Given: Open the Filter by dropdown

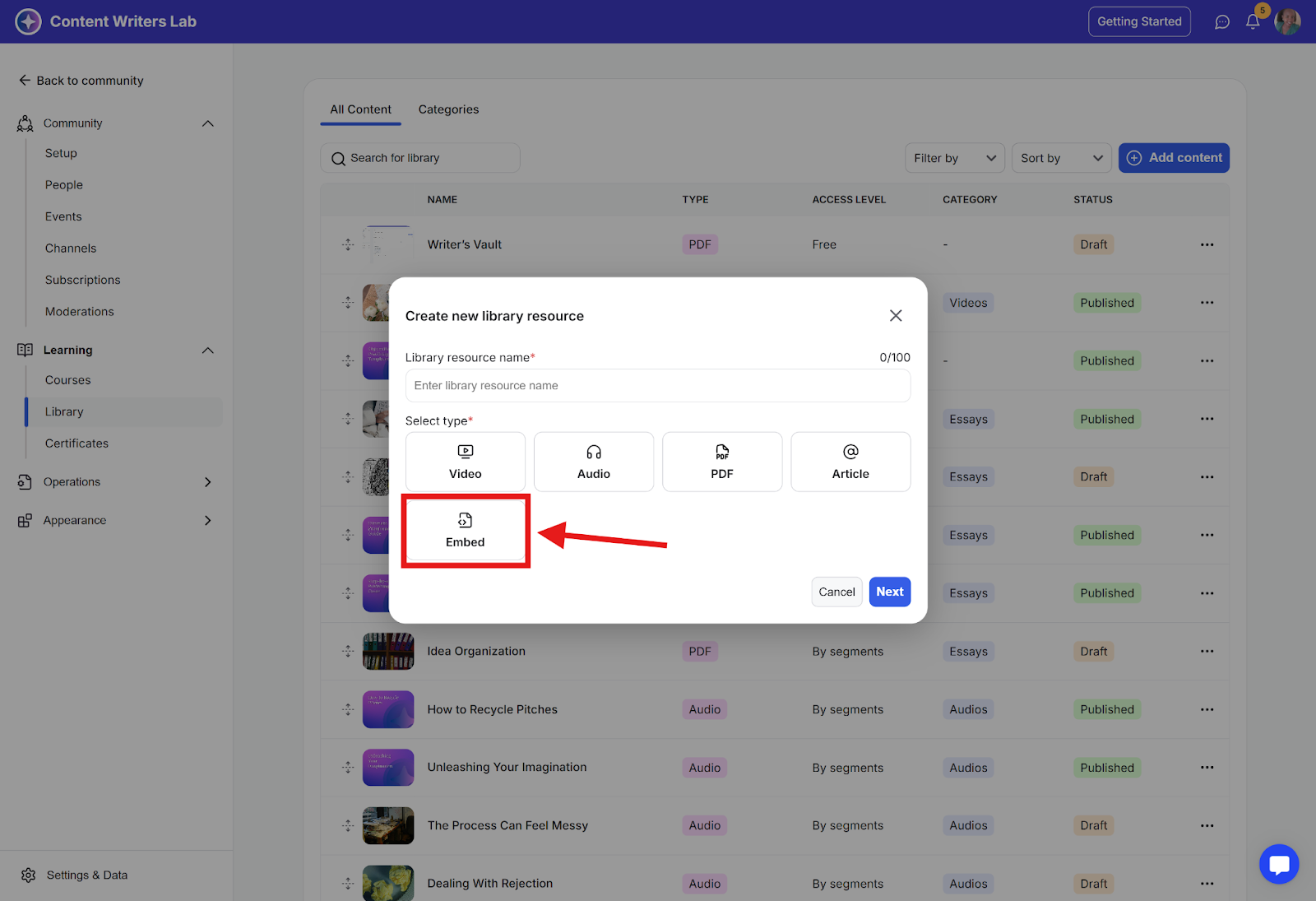Looking at the screenshot, I should coord(954,158).
